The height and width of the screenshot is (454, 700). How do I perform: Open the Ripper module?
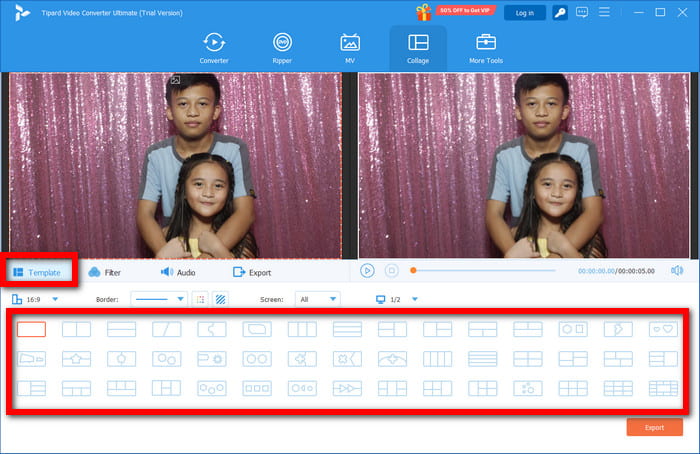click(282, 48)
